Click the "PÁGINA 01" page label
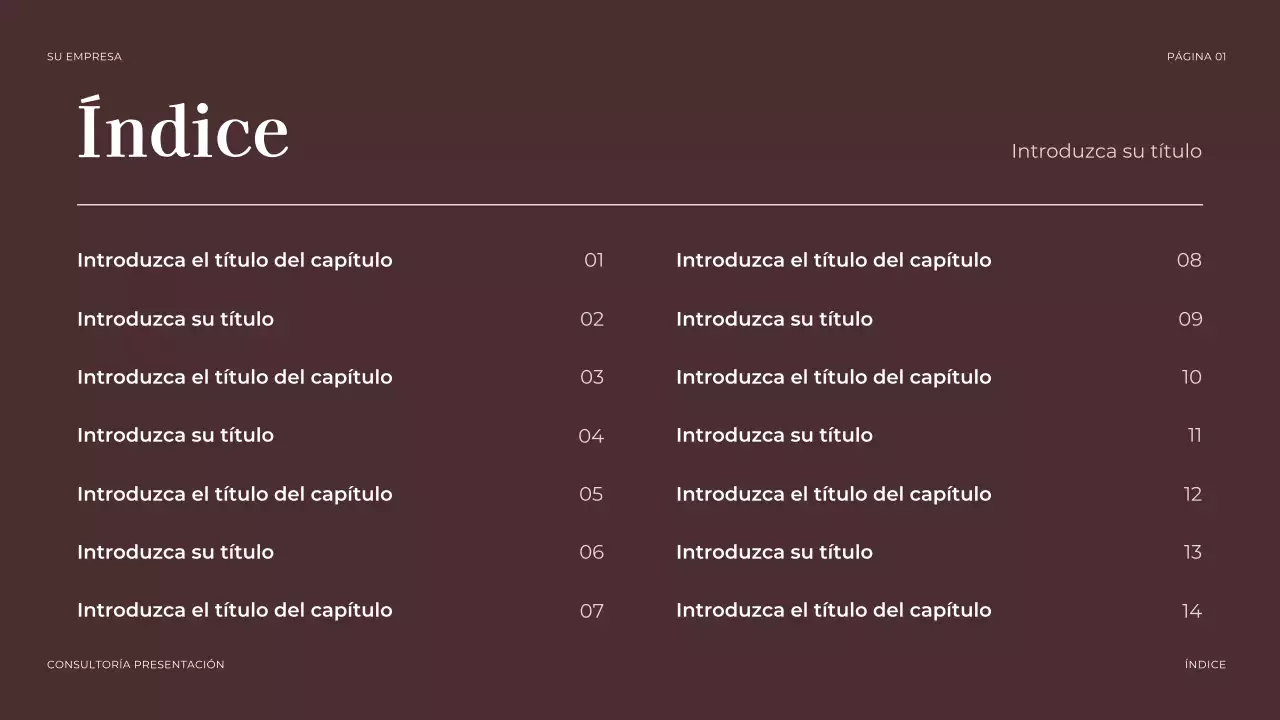The image size is (1280, 720). click(1196, 57)
